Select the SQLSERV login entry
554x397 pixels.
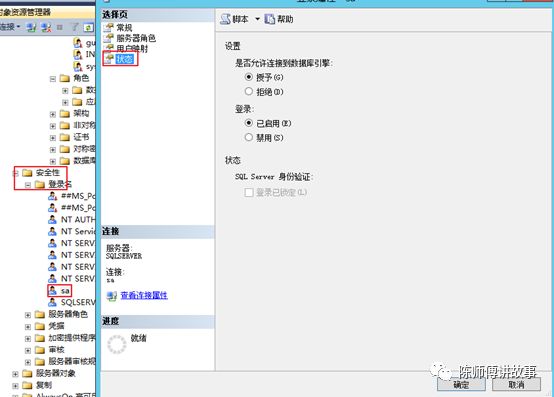pyautogui.click(x=78, y=302)
